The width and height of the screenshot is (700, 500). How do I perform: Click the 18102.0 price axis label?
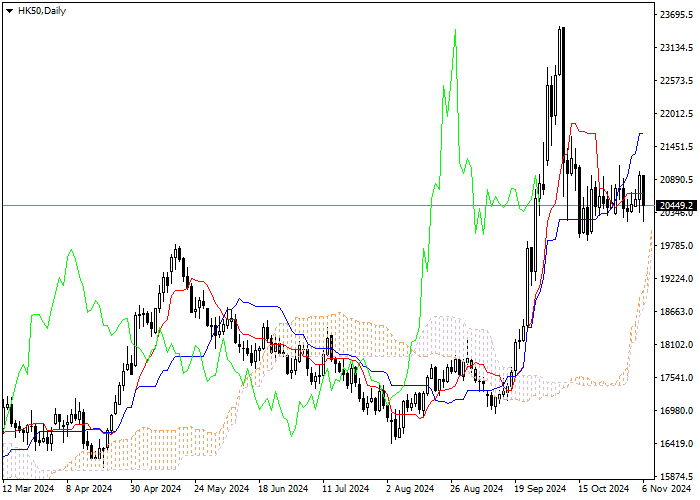point(676,345)
